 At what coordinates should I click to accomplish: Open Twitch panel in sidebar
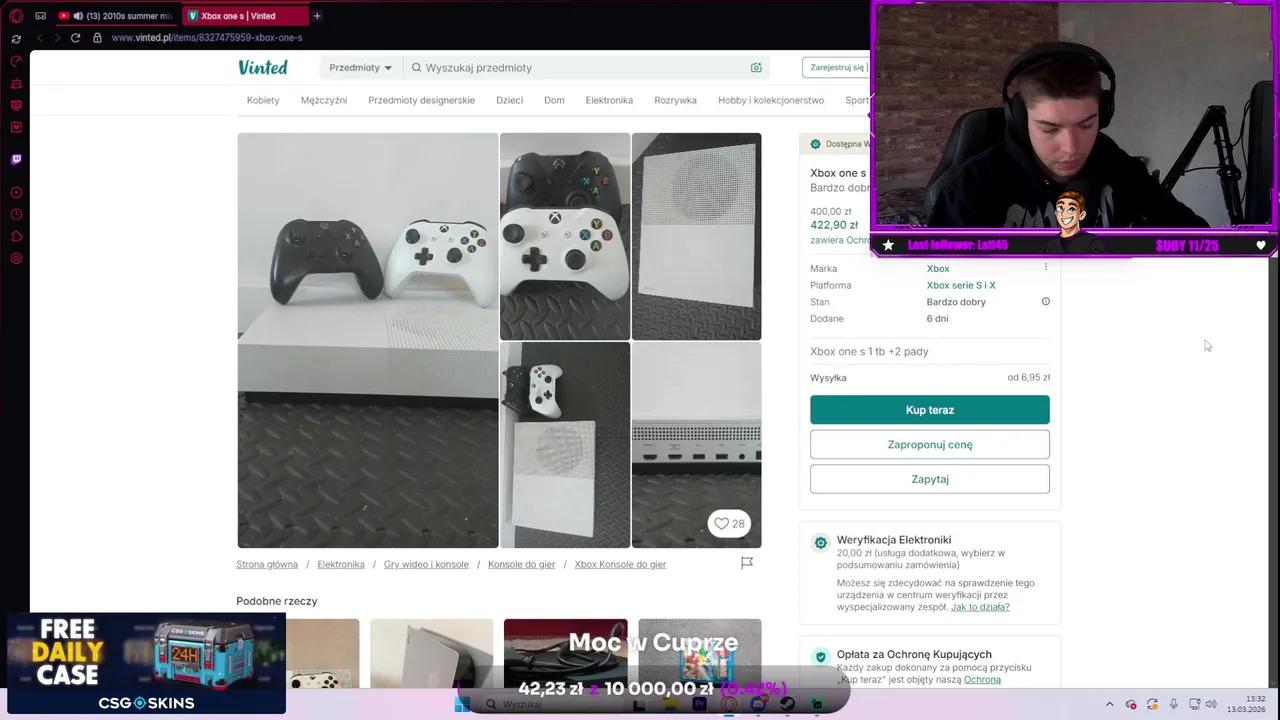click(x=16, y=159)
